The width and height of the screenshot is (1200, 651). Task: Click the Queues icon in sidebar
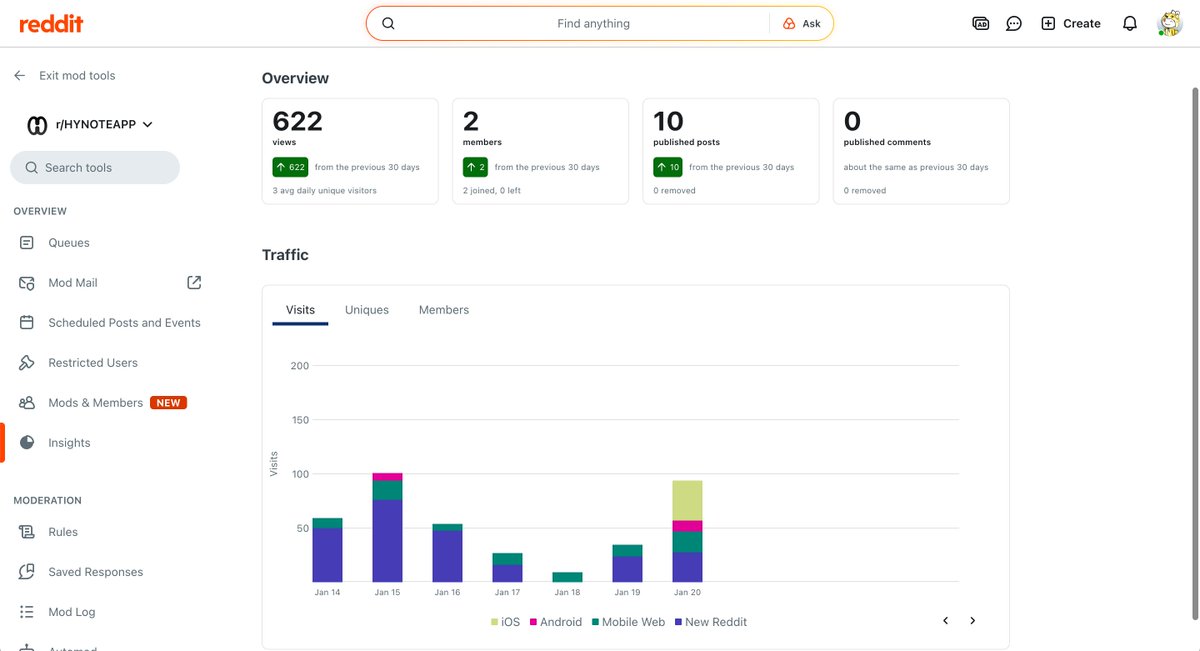pyautogui.click(x=27, y=243)
